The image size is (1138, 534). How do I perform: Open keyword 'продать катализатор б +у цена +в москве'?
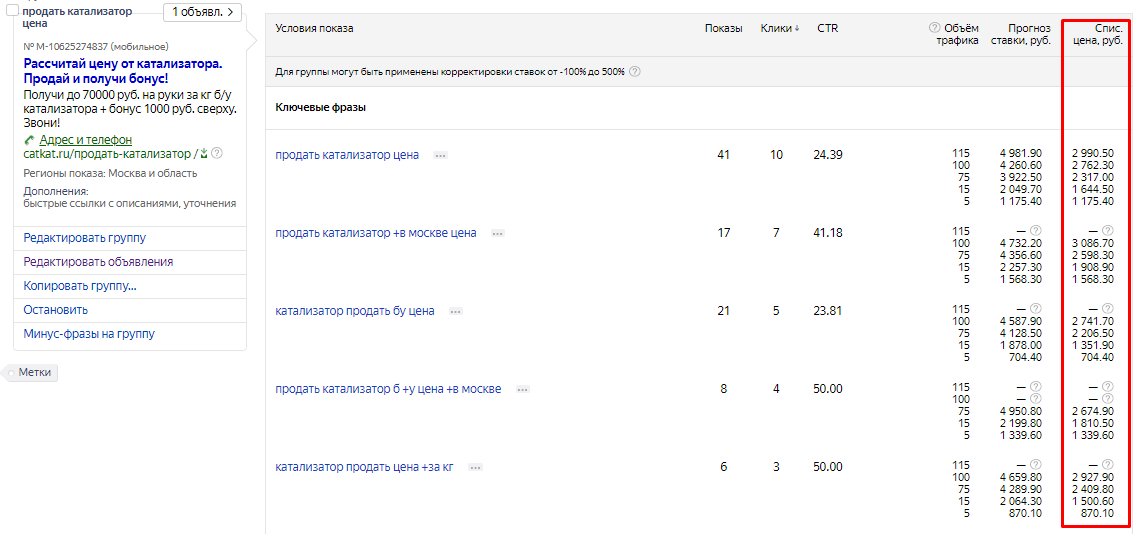point(388,389)
